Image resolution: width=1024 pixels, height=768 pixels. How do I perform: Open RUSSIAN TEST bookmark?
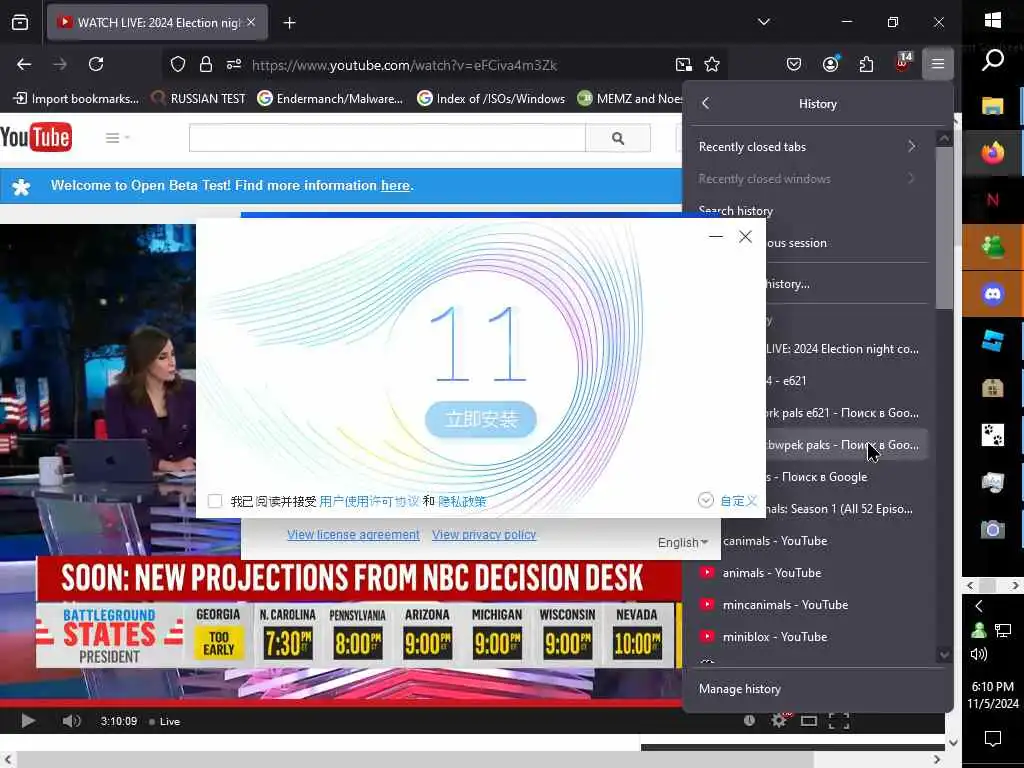coord(199,99)
